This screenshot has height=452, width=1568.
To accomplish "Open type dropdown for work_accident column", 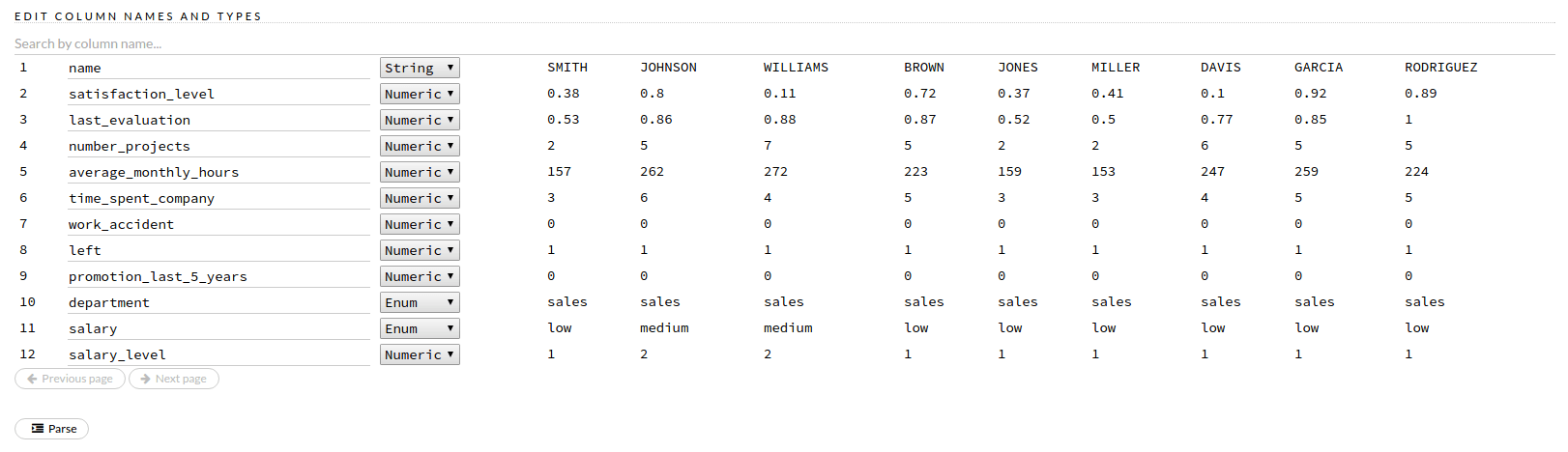I will [420, 224].
